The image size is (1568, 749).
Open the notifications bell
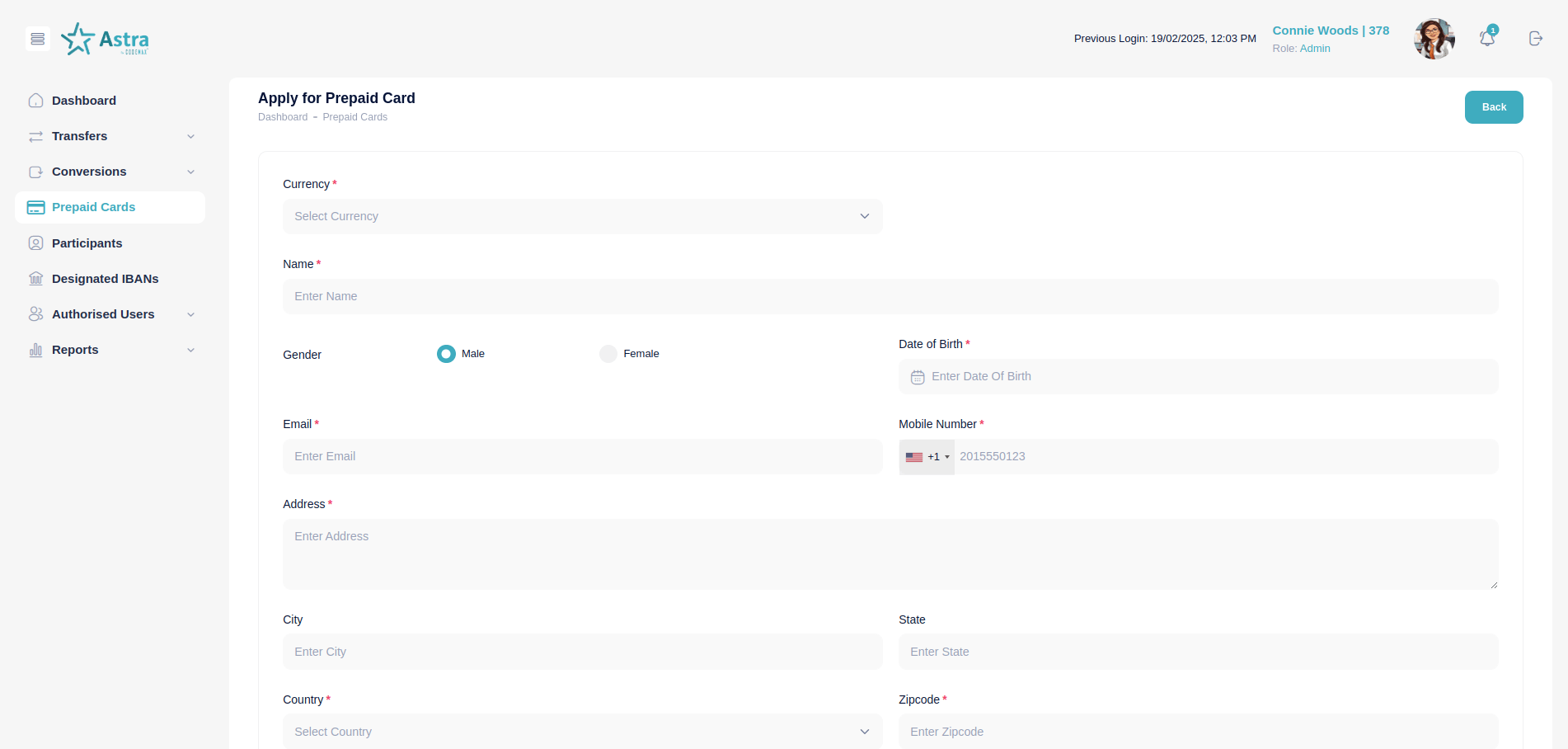[x=1486, y=39]
